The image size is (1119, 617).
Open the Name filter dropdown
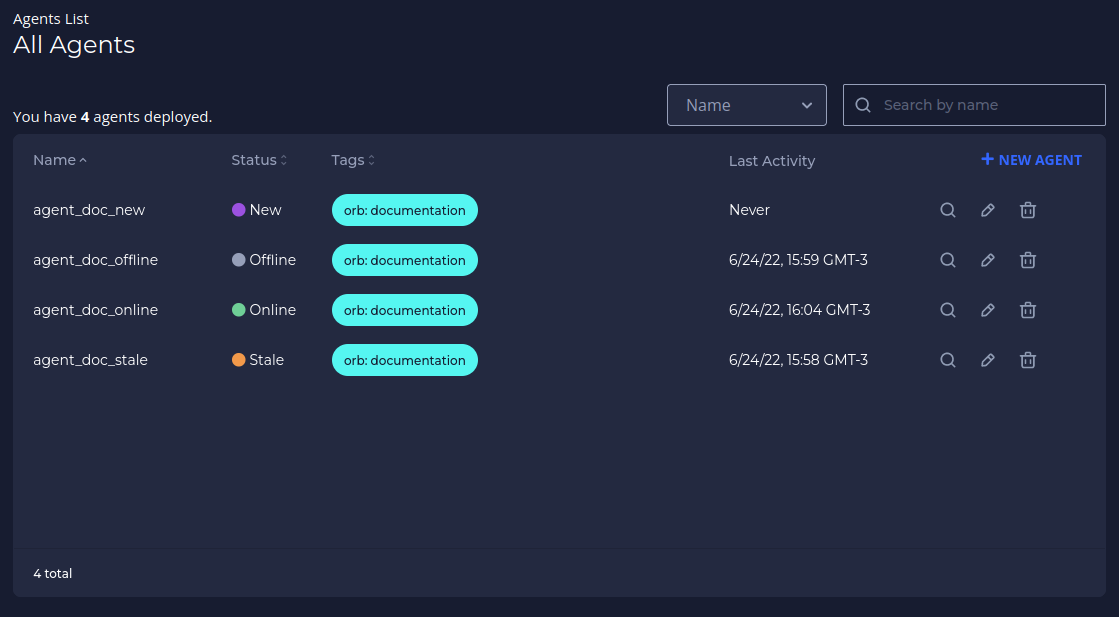(746, 105)
